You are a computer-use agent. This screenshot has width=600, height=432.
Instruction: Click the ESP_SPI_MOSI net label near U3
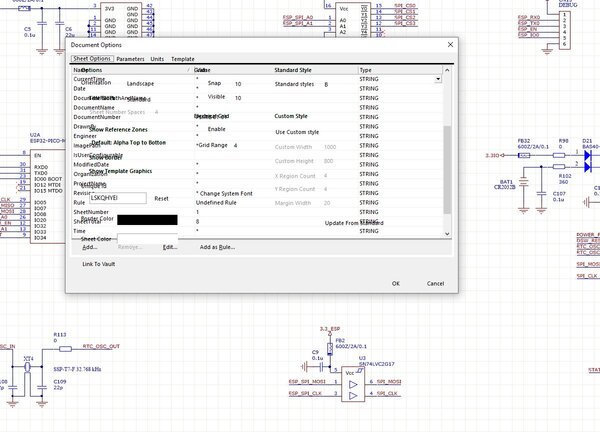[307, 381]
